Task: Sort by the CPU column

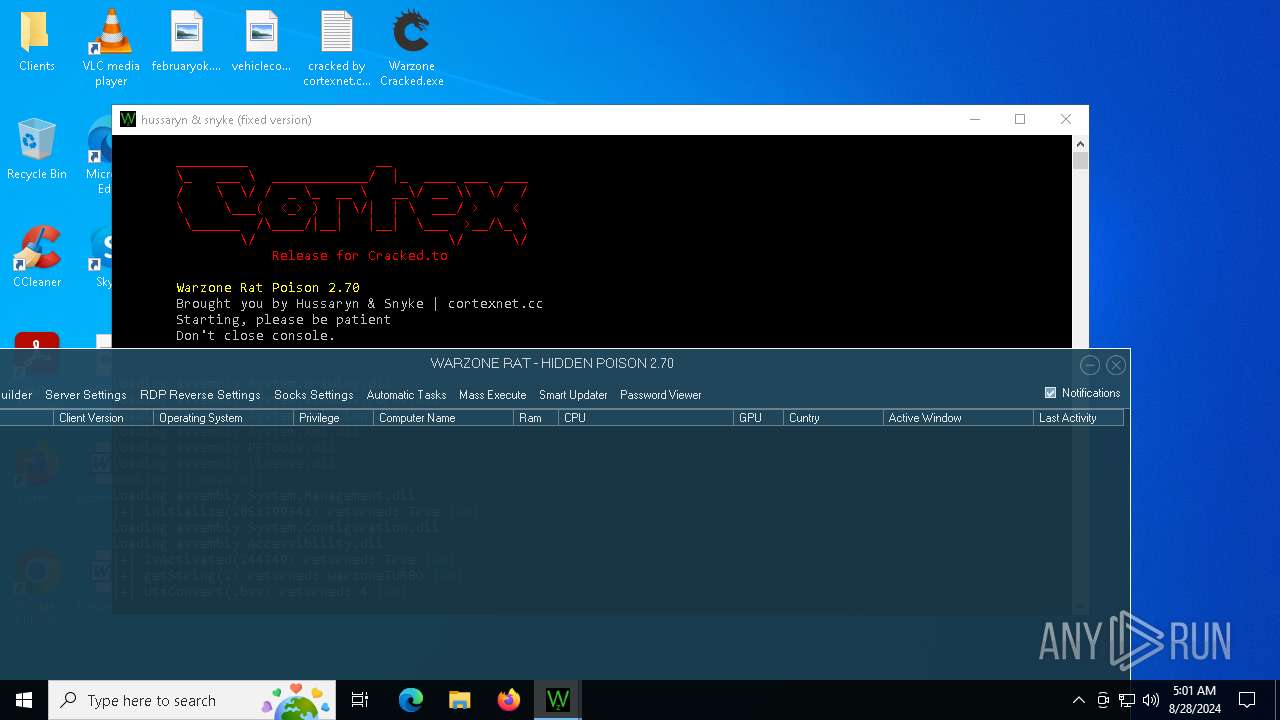Action: (646, 418)
